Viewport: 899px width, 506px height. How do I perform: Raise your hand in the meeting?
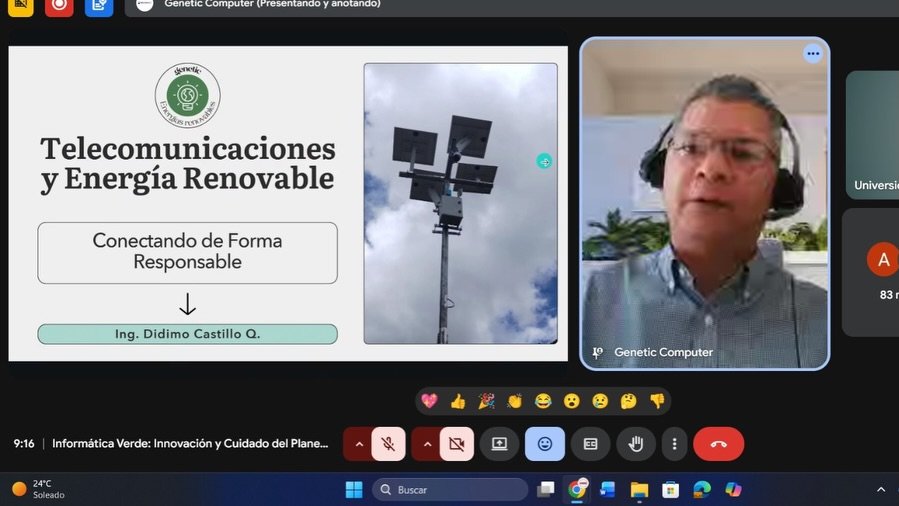click(x=635, y=444)
